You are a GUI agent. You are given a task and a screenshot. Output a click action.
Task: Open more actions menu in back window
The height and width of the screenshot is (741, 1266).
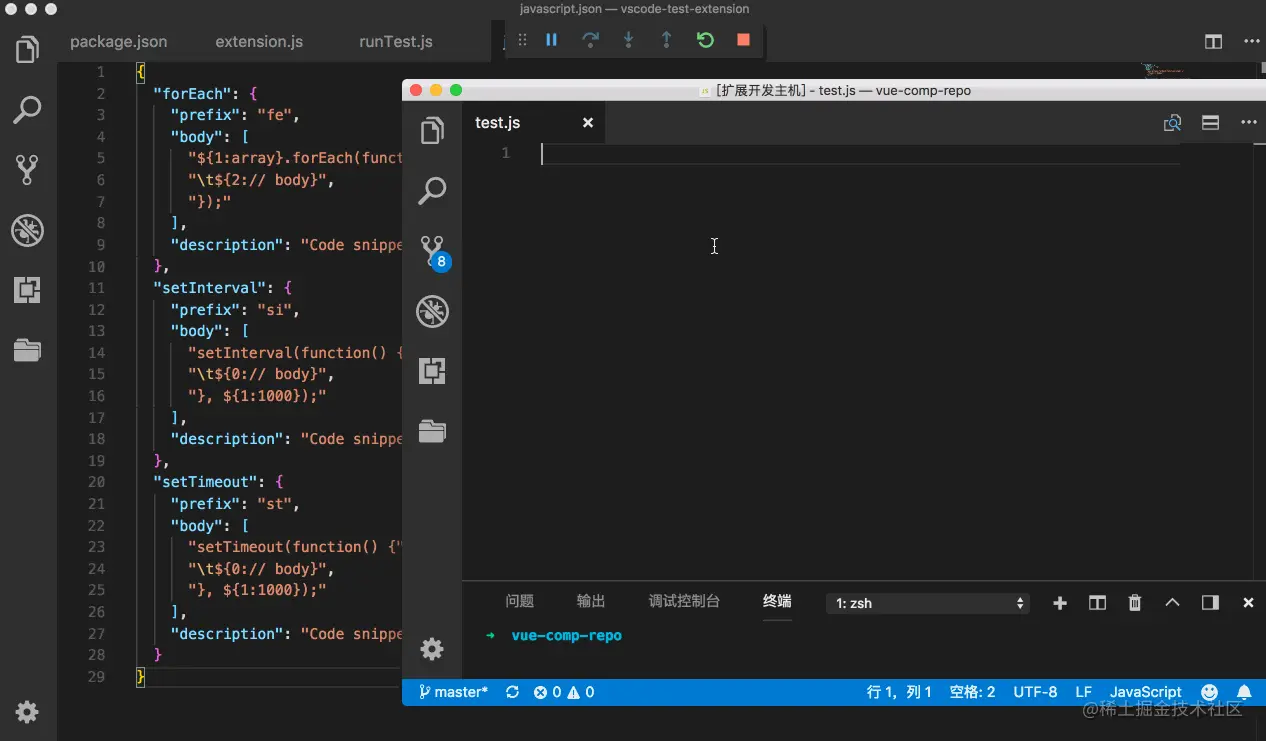[1251, 42]
